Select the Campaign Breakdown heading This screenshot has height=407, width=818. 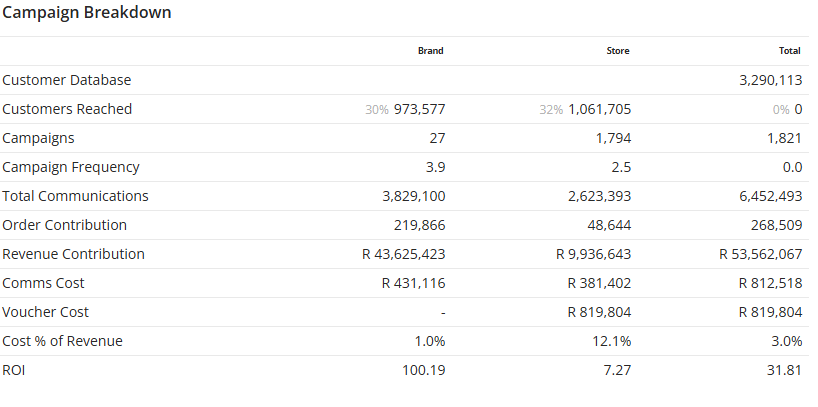point(87,13)
